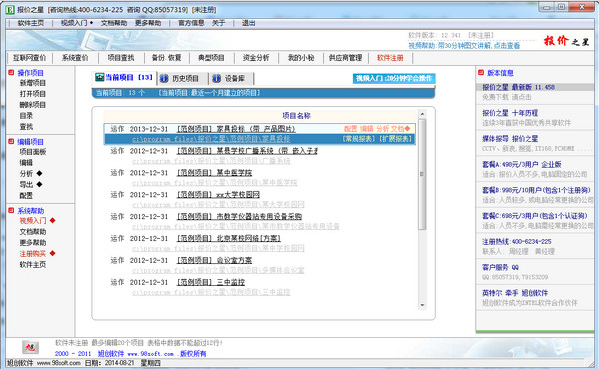
Task: Click 扩展报表 on selected row
Action: click(x=396, y=139)
